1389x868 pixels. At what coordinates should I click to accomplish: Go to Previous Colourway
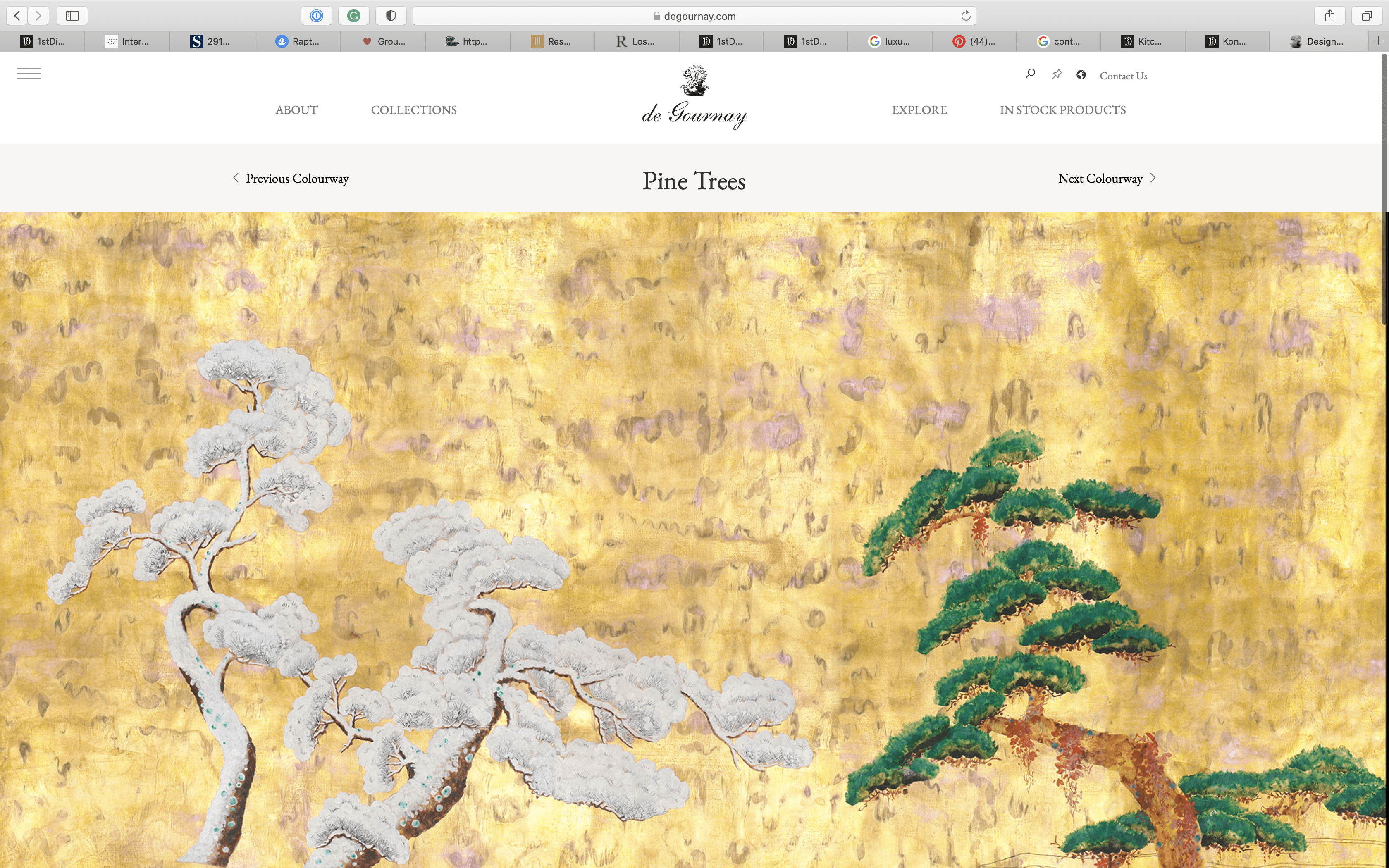pos(291,179)
